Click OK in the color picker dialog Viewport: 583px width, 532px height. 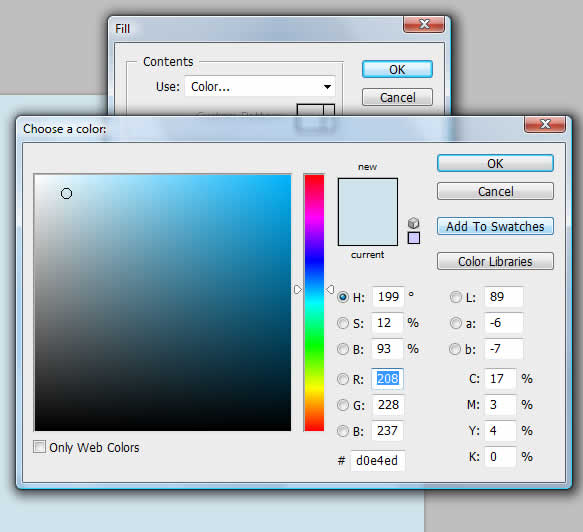pyautogui.click(x=495, y=164)
